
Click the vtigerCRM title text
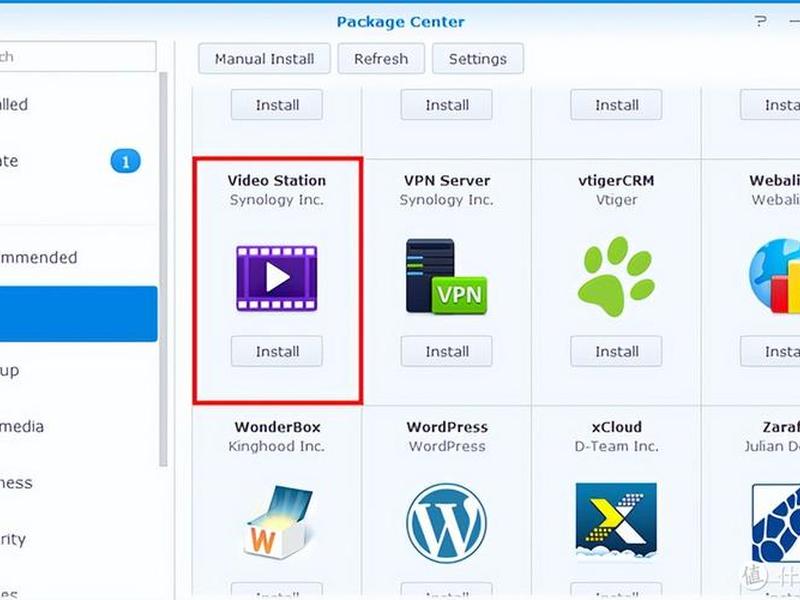[x=616, y=180]
